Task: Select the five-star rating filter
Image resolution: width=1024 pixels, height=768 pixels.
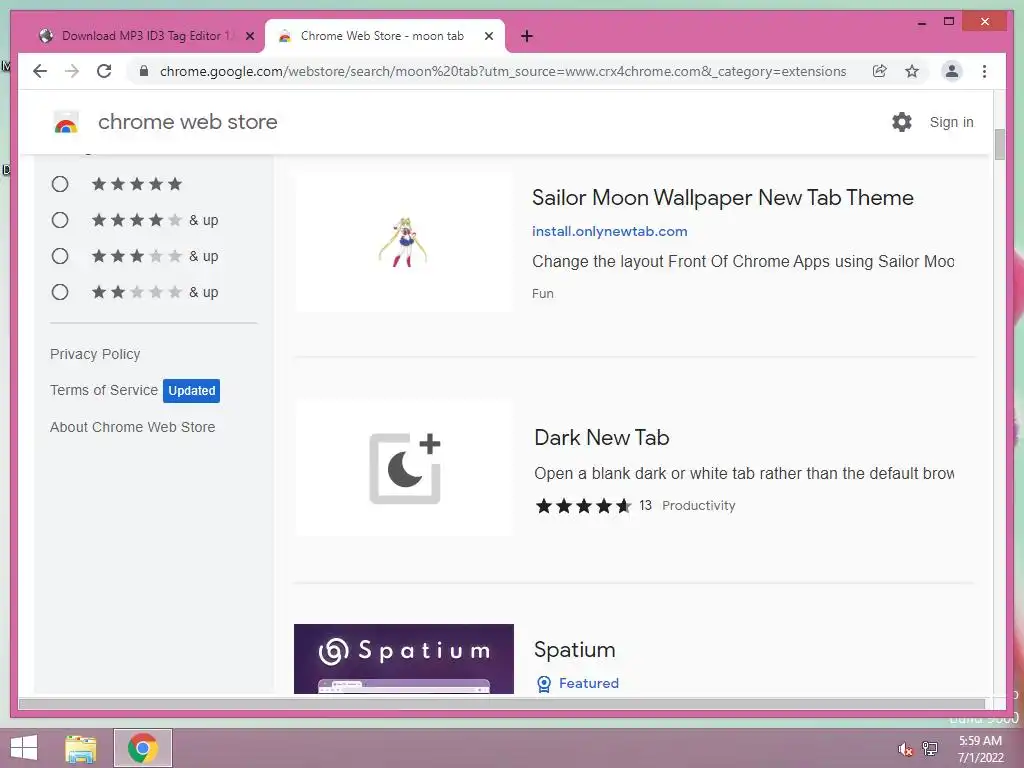Action: click(x=60, y=184)
